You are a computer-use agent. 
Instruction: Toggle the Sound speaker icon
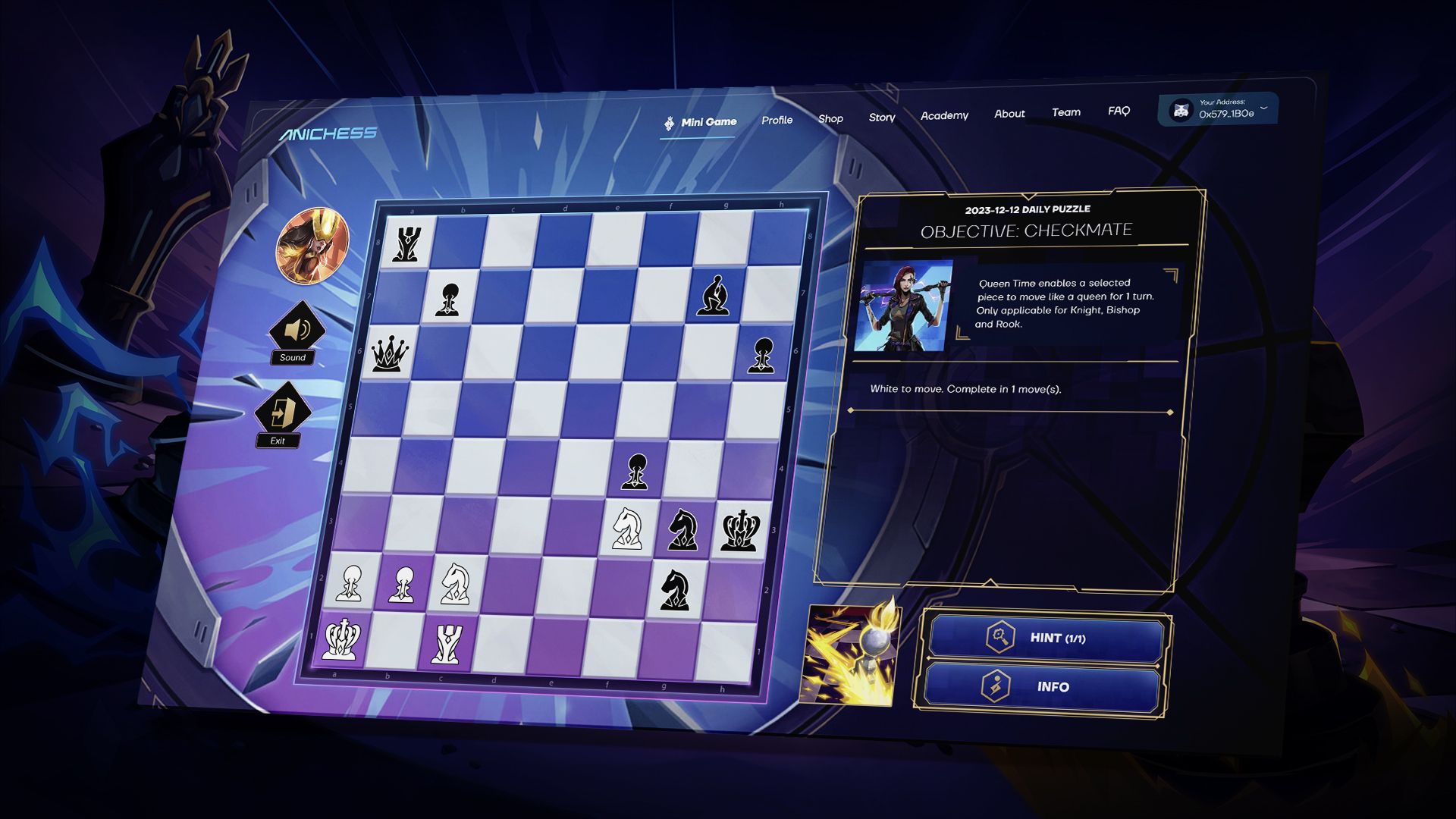(x=297, y=329)
